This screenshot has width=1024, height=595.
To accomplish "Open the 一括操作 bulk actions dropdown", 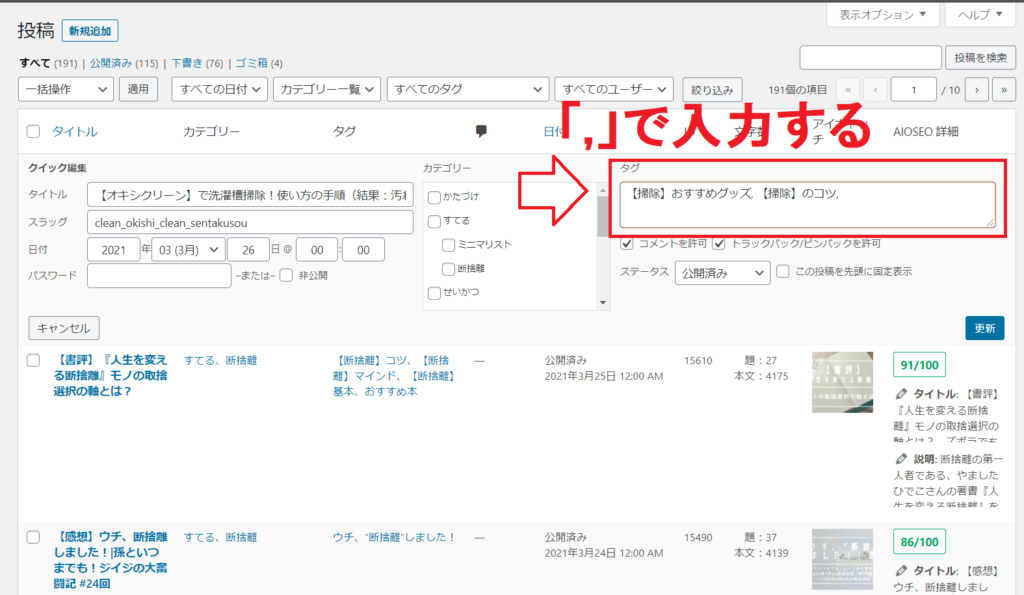I will [x=66, y=89].
